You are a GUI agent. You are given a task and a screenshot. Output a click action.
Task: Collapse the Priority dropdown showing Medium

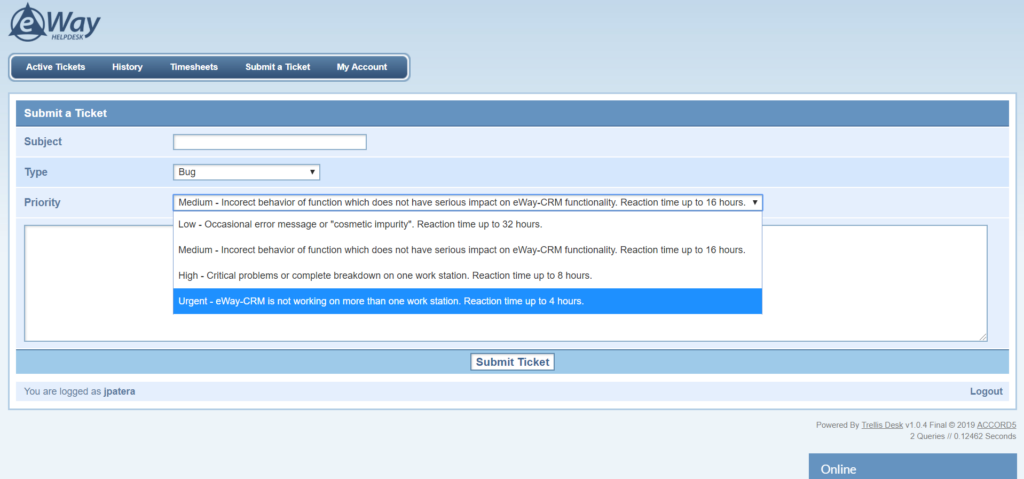pos(468,203)
